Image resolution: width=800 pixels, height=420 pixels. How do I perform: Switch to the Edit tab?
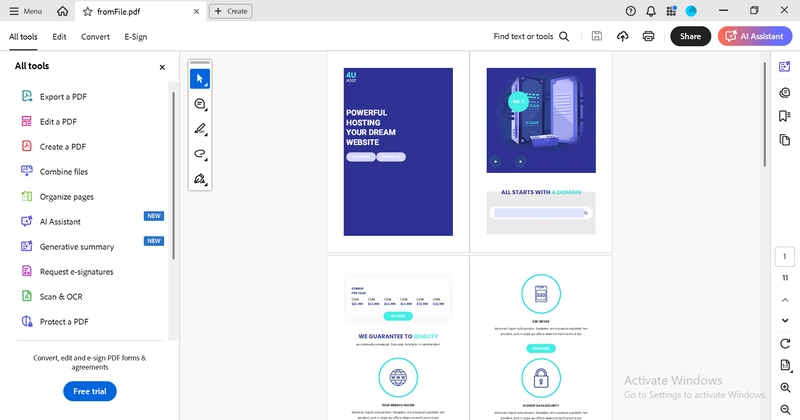pyautogui.click(x=59, y=37)
